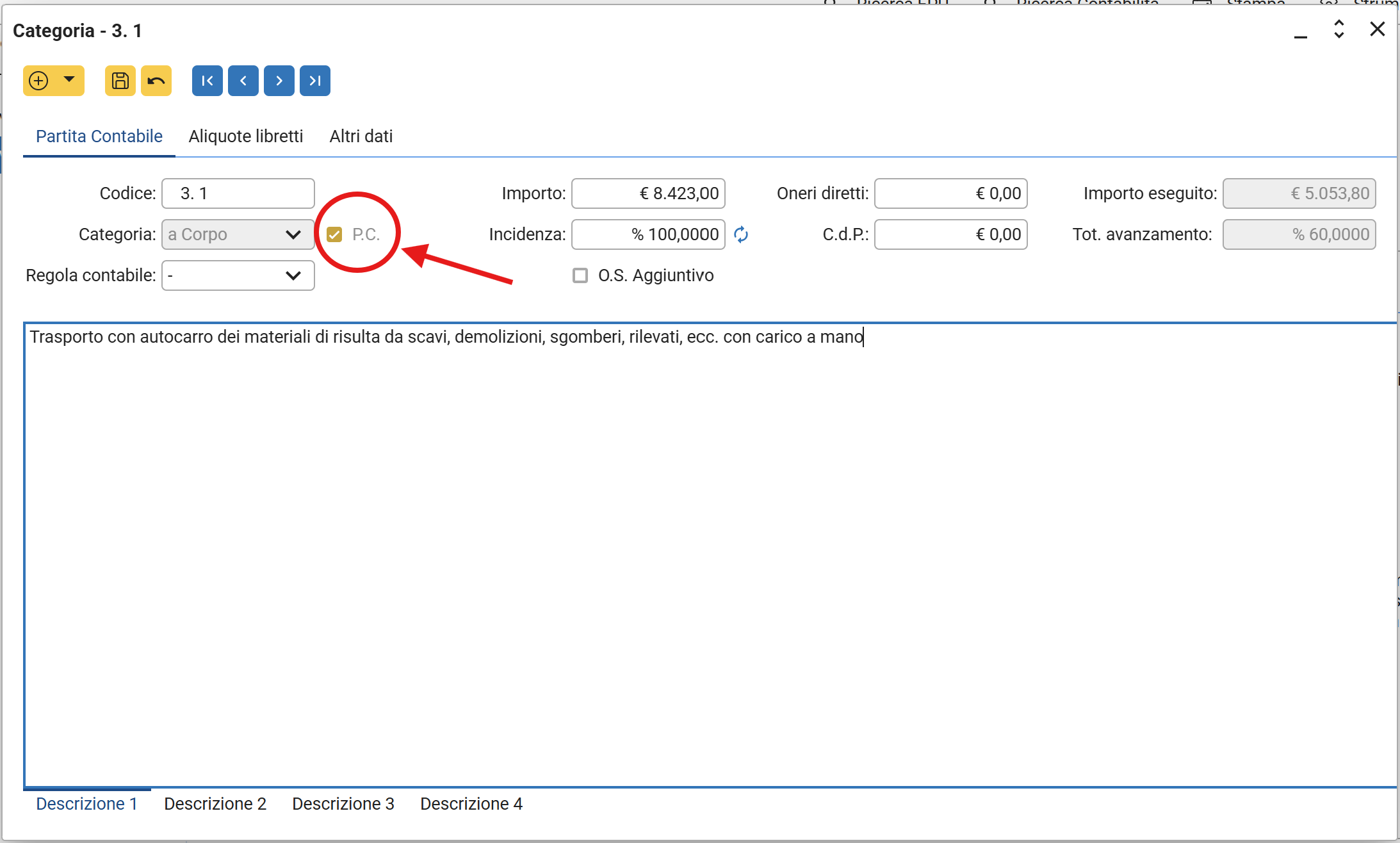Open the Regola contabile dropdown

click(x=238, y=275)
